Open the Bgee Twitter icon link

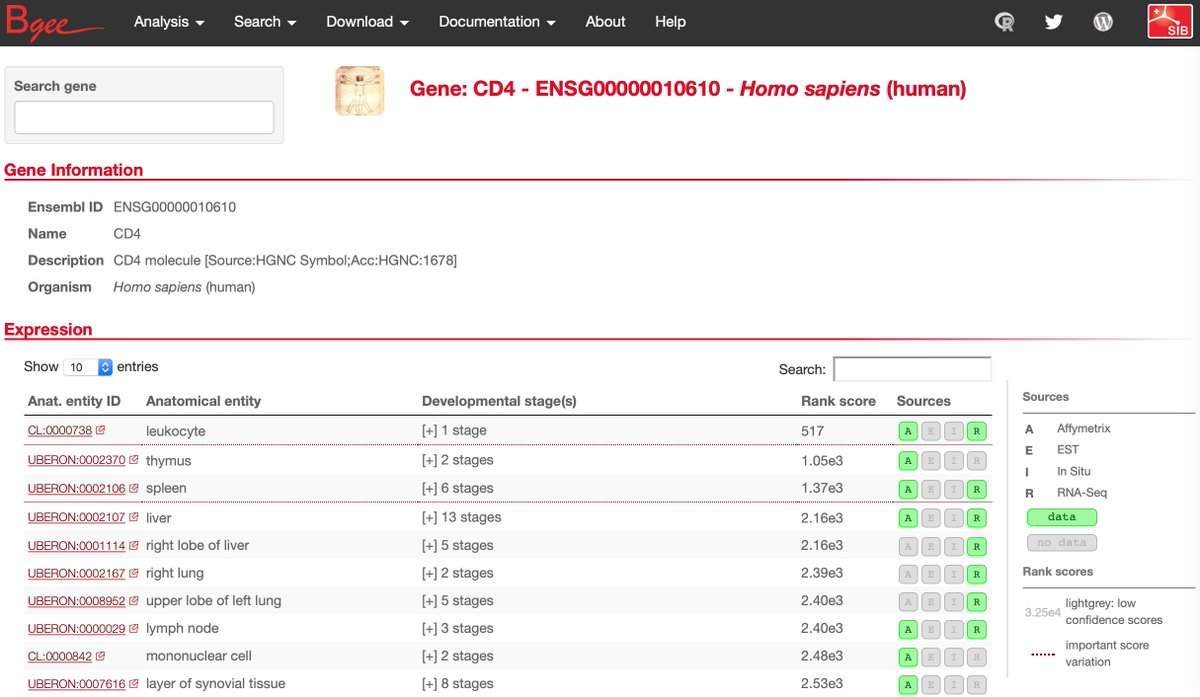[x=1054, y=22]
